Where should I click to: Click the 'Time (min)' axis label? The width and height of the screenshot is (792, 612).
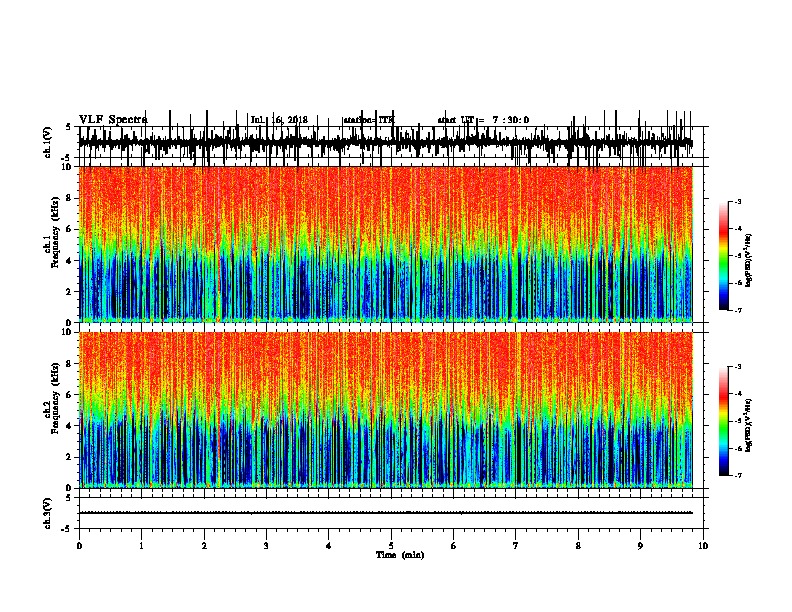(x=400, y=555)
